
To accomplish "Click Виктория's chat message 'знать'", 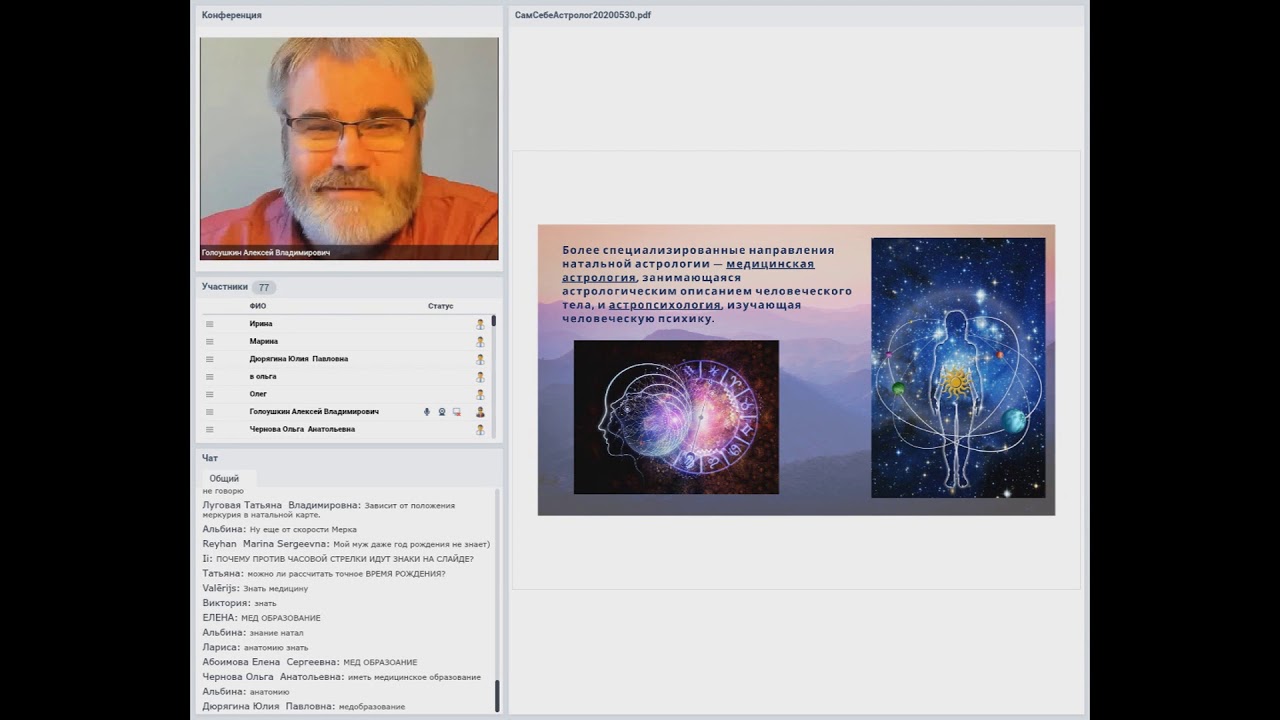I will [240, 603].
